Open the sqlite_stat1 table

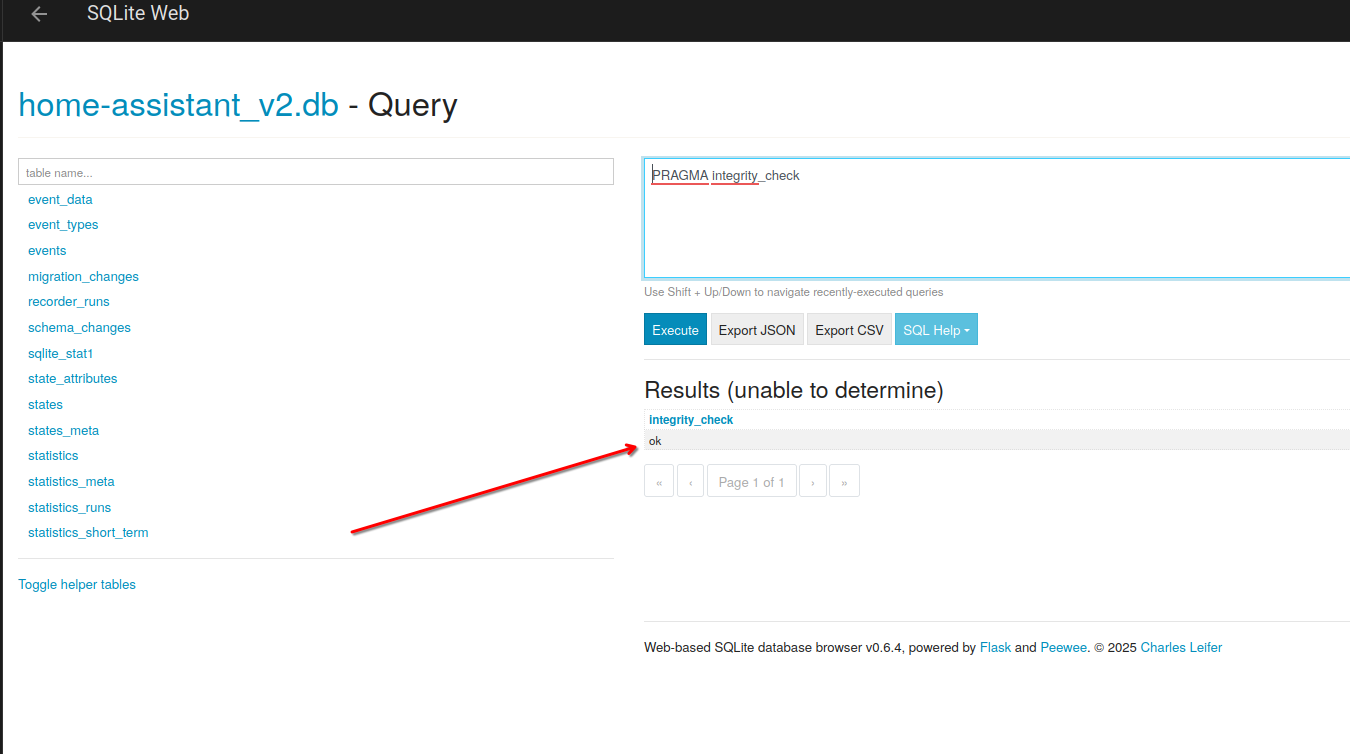pyautogui.click(x=60, y=353)
